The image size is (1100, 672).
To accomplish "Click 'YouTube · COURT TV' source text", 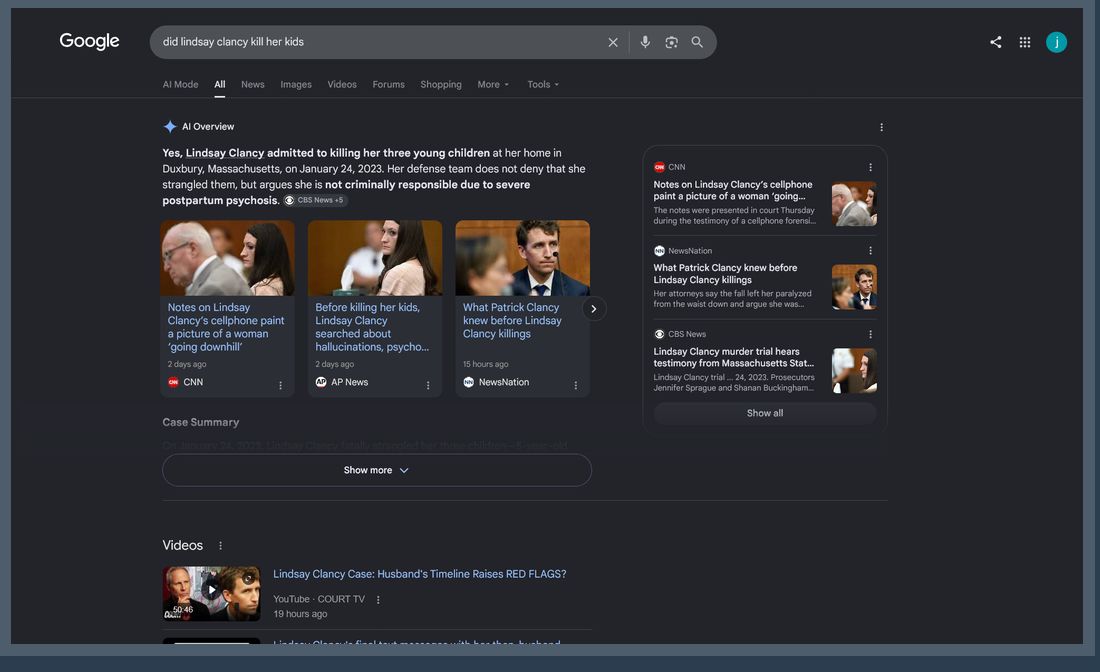I will pos(319,599).
